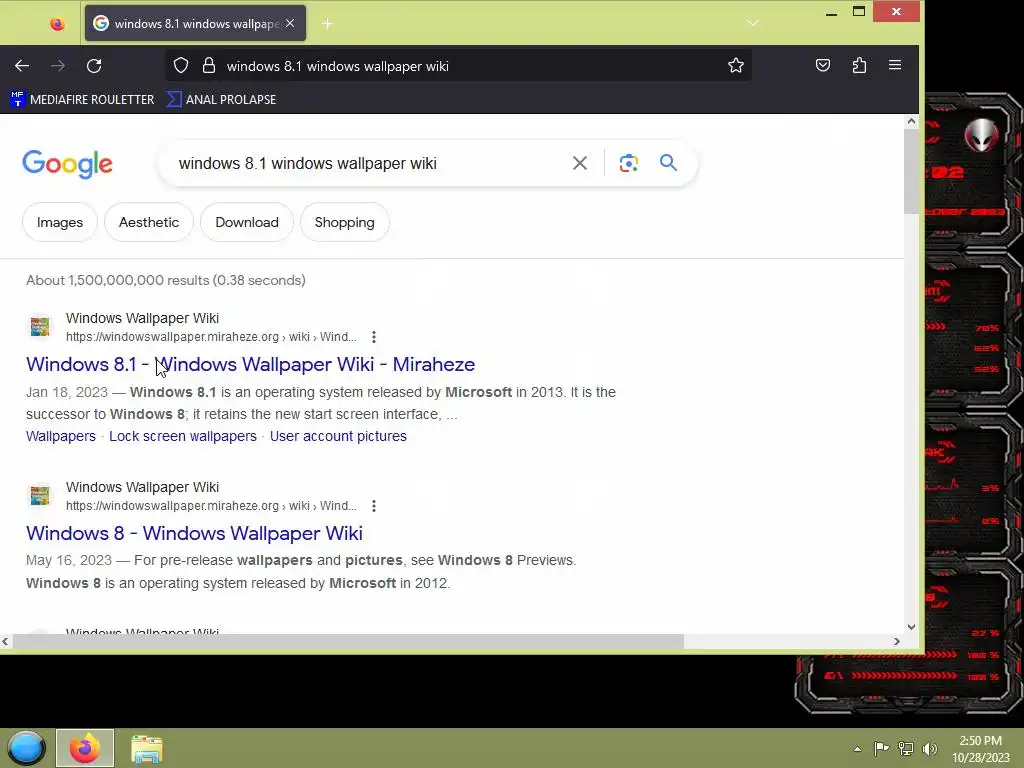Viewport: 1024px width, 768px height.
Task: Click the Firefox taskbar button
Action: (x=85, y=748)
